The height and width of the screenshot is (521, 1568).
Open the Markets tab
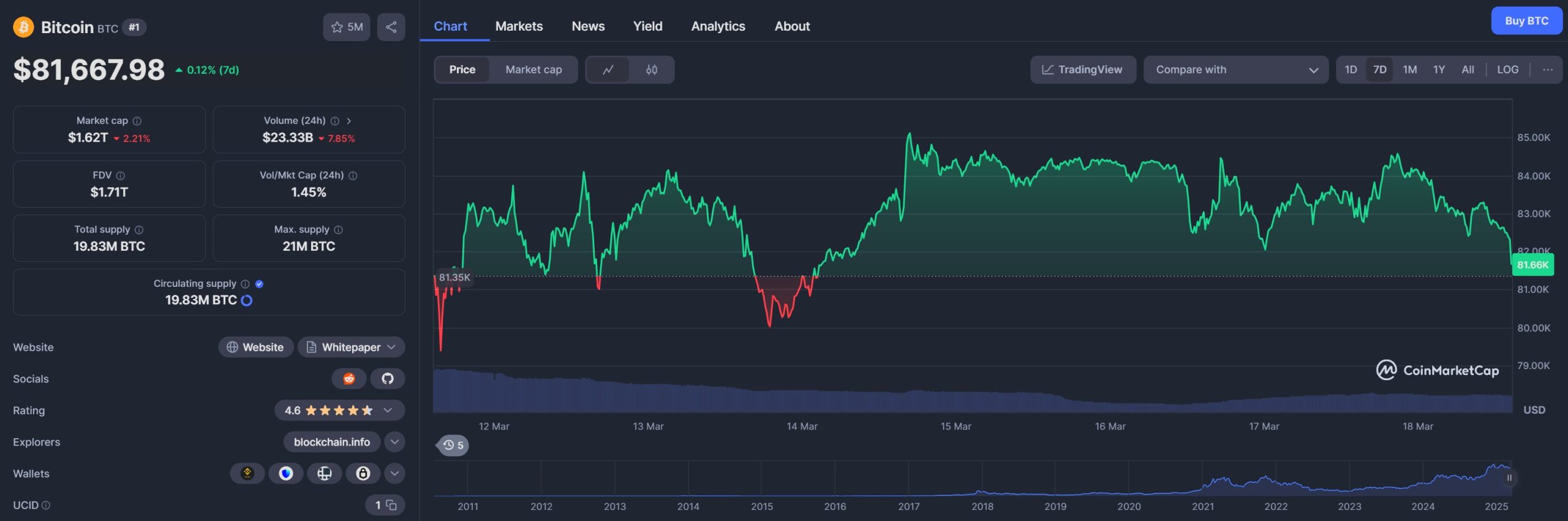[519, 26]
